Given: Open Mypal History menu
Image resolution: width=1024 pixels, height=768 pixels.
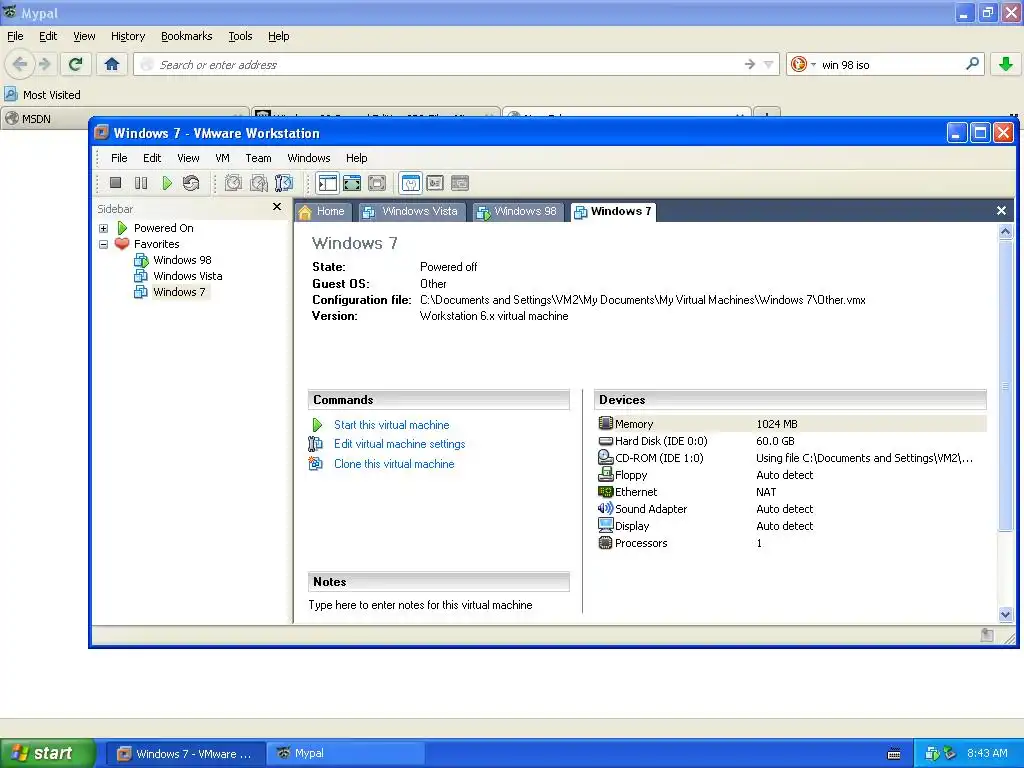Looking at the screenshot, I should (x=128, y=37).
